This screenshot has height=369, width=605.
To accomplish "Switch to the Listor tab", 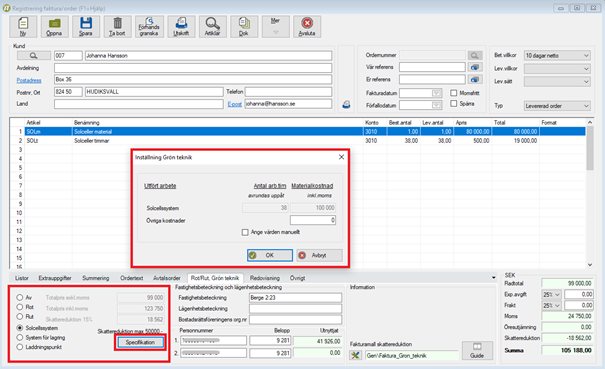I will click(x=22, y=278).
